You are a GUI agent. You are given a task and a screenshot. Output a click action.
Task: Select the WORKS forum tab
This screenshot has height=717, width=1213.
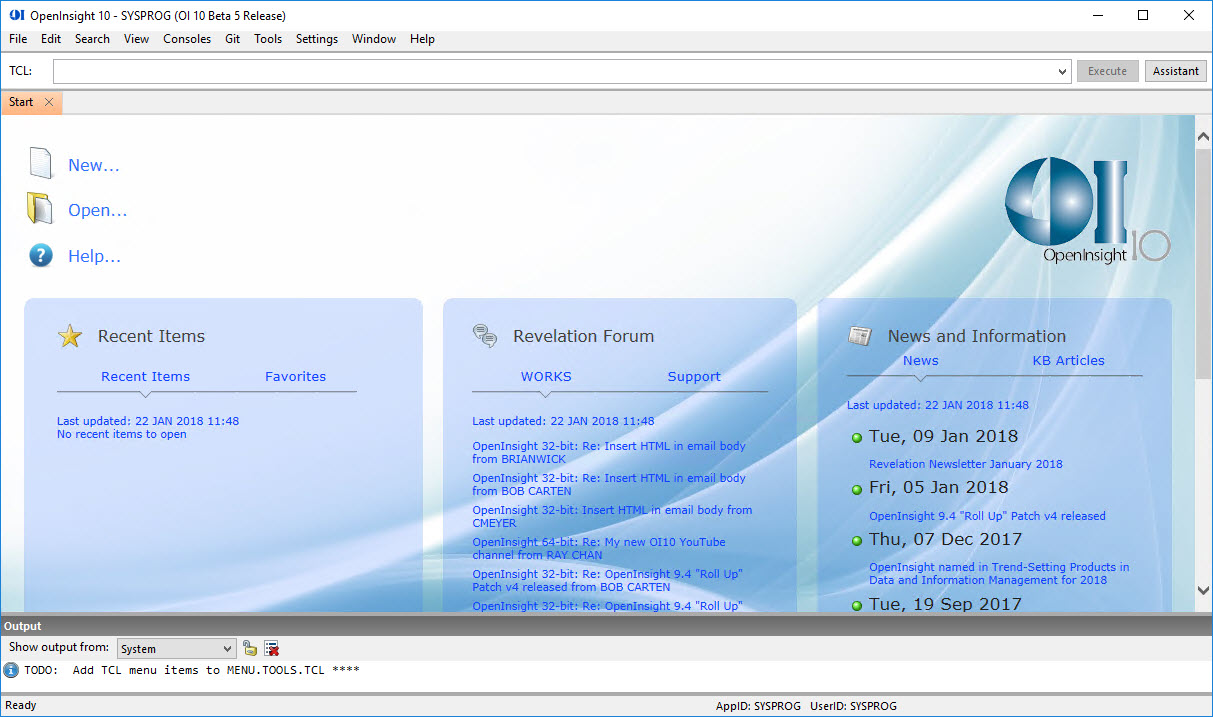[546, 377]
